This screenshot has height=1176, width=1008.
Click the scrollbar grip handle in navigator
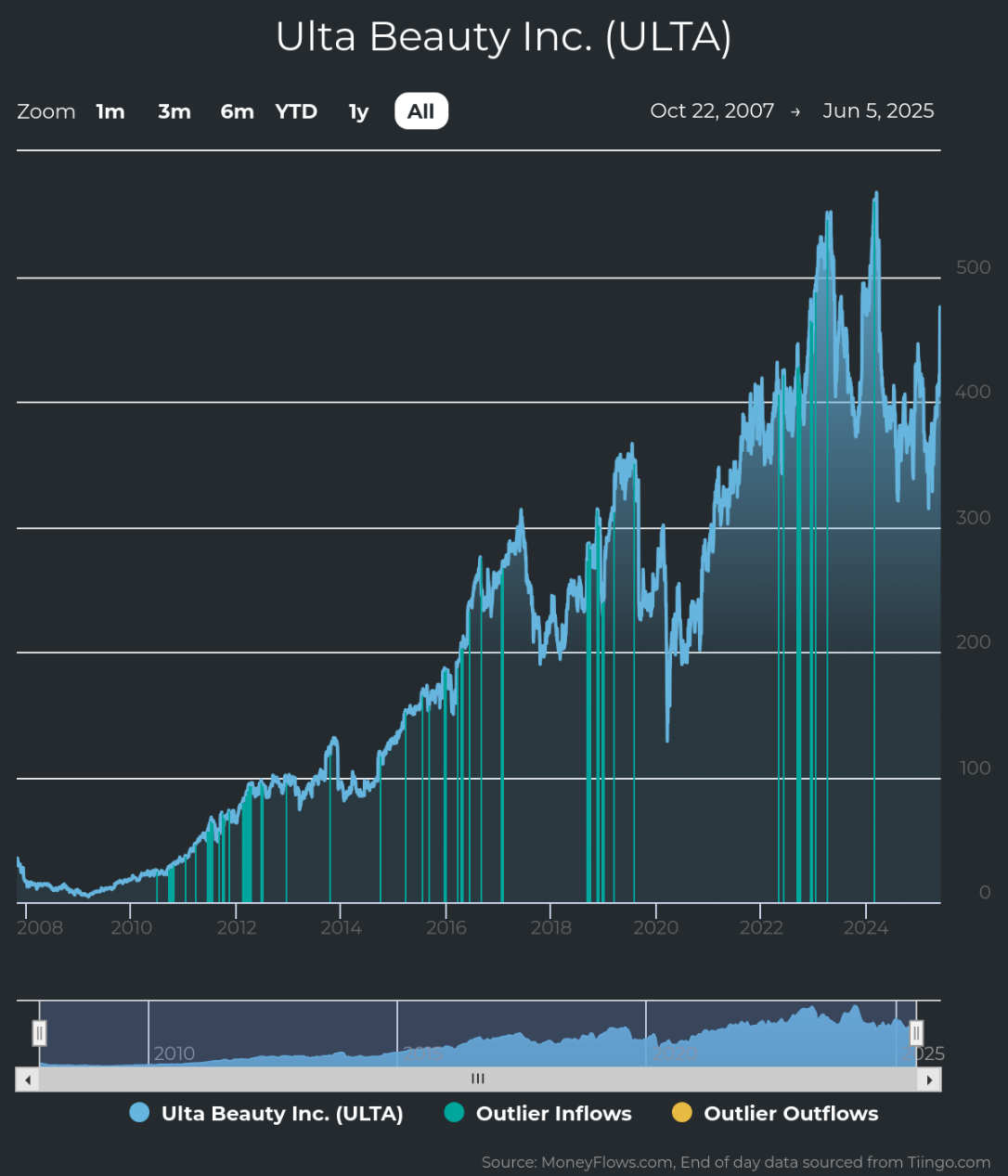(x=478, y=1079)
